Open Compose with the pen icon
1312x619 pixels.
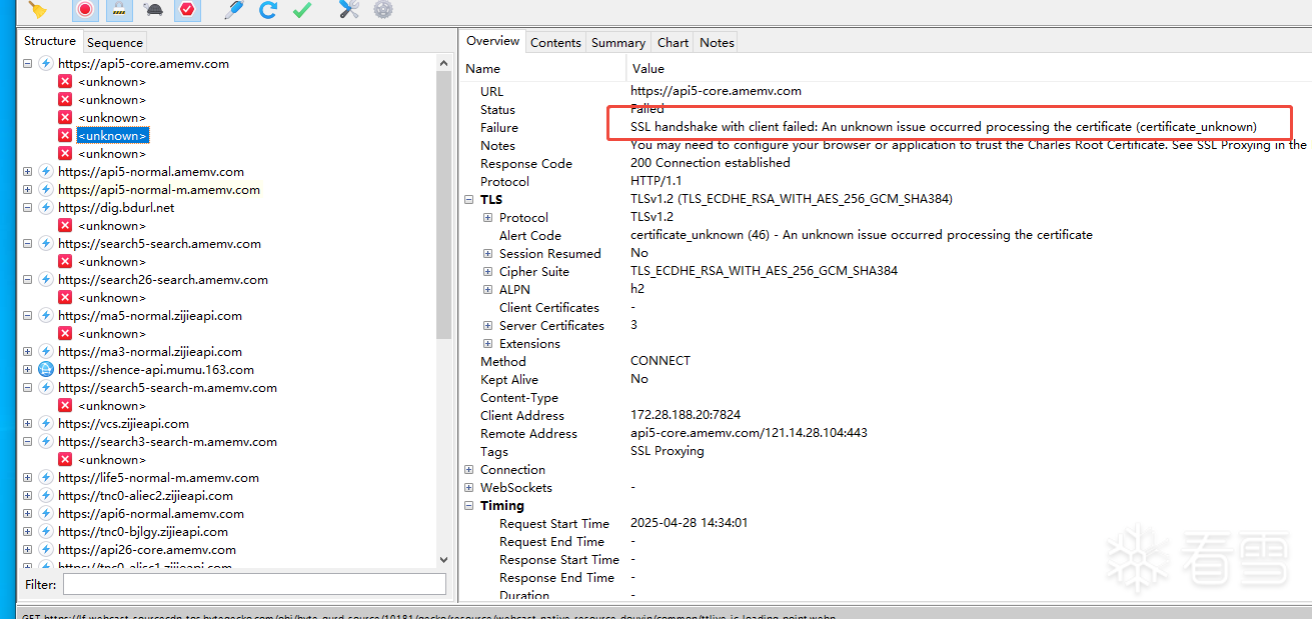pyautogui.click(x=234, y=9)
